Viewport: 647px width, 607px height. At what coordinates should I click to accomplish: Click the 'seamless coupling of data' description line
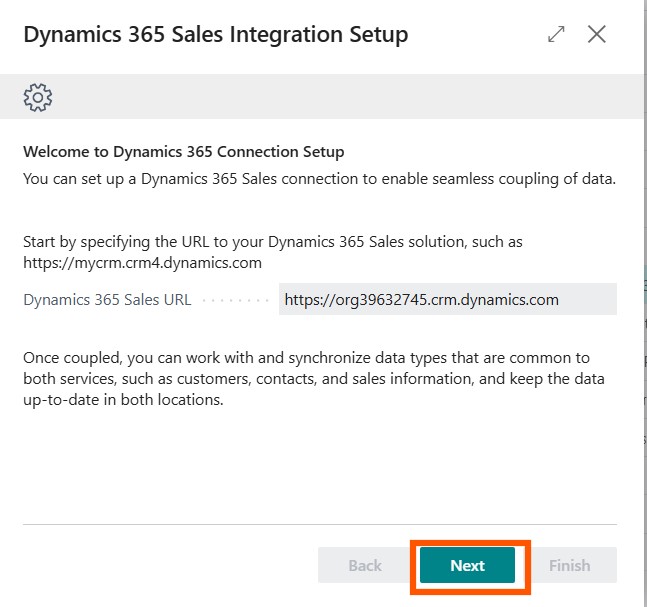pos(318,179)
